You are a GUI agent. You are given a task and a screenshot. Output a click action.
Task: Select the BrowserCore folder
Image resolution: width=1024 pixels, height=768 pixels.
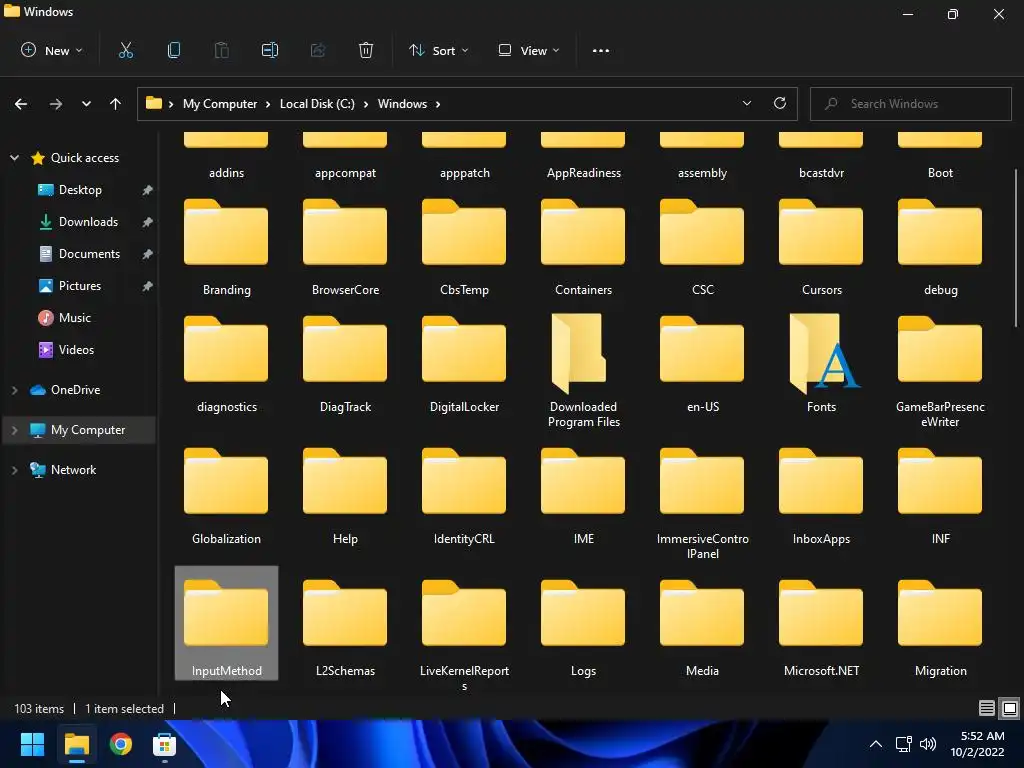pyautogui.click(x=345, y=247)
